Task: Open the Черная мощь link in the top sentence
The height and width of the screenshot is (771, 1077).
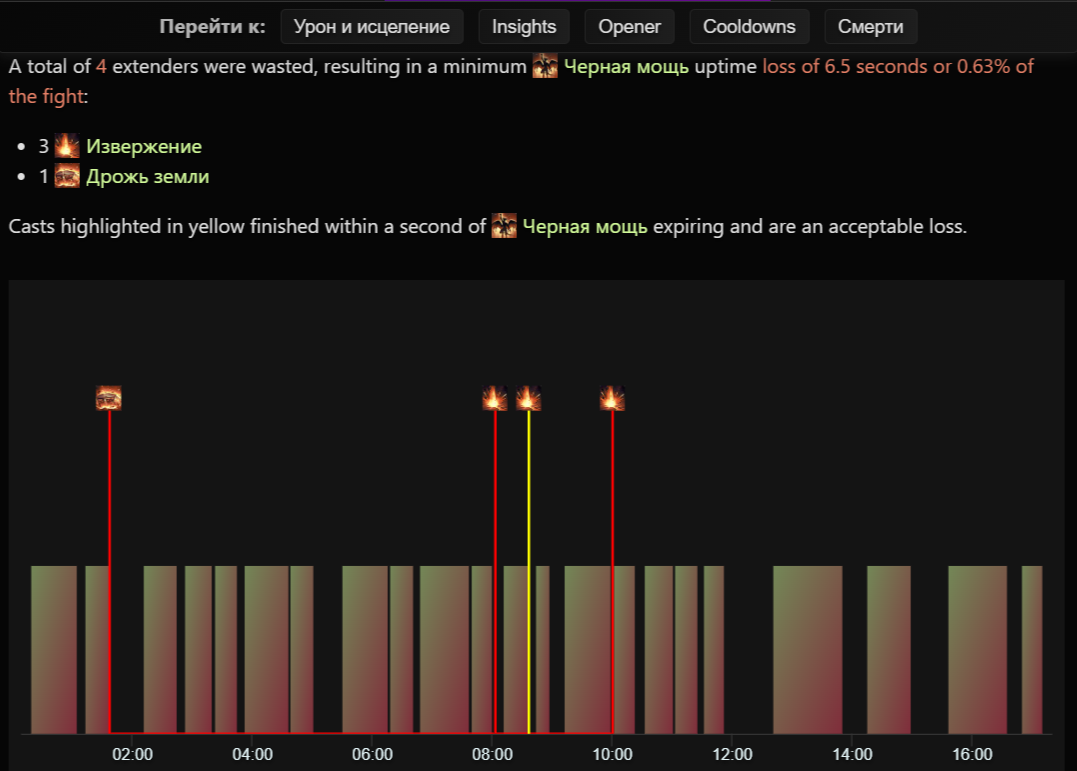Action: click(626, 67)
